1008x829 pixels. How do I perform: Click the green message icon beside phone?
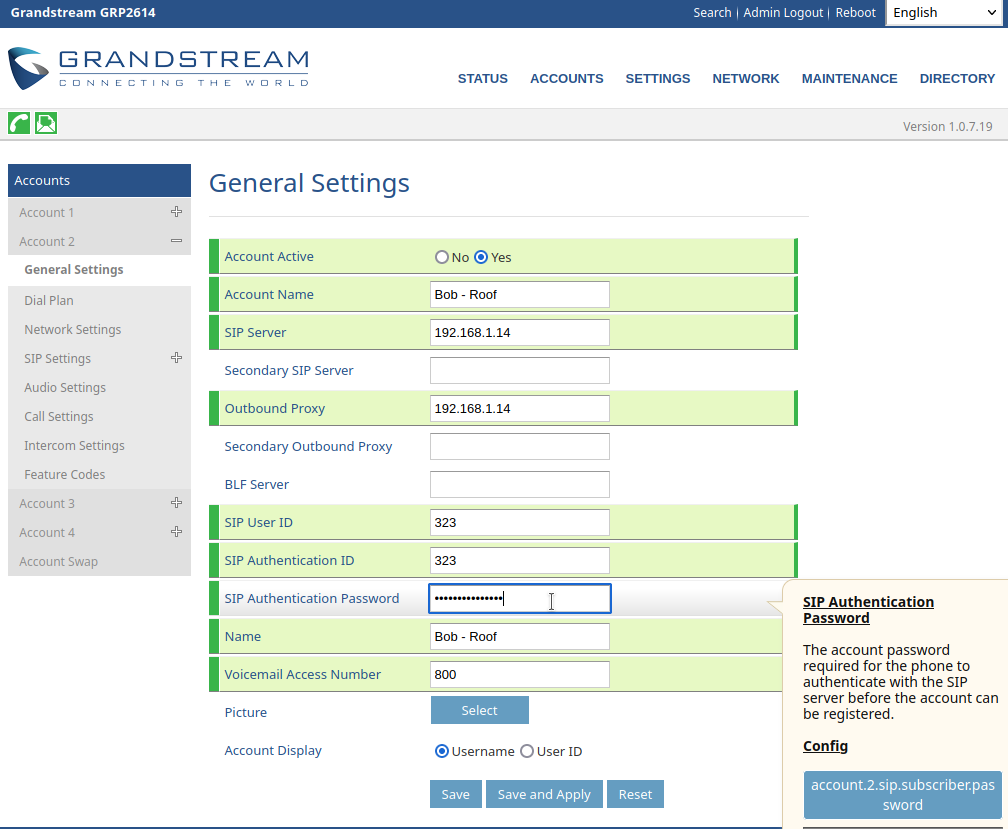click(46, 123)
